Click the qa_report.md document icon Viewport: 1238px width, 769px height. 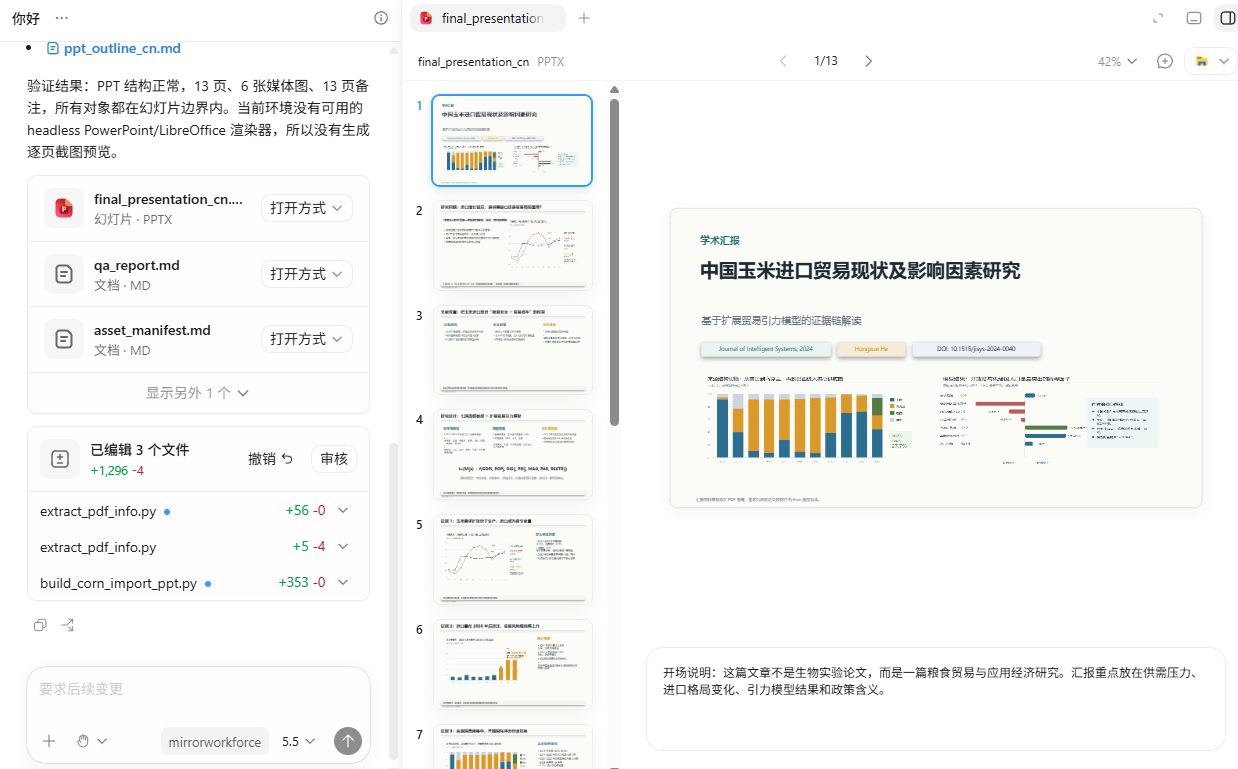point(64,274)
